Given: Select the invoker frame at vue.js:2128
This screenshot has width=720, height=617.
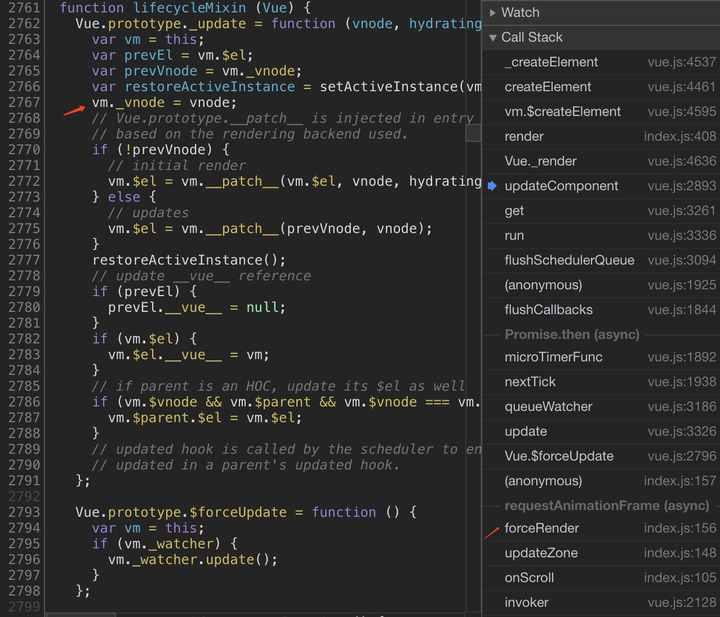Looking at the screenshot, I should (601, 602).
